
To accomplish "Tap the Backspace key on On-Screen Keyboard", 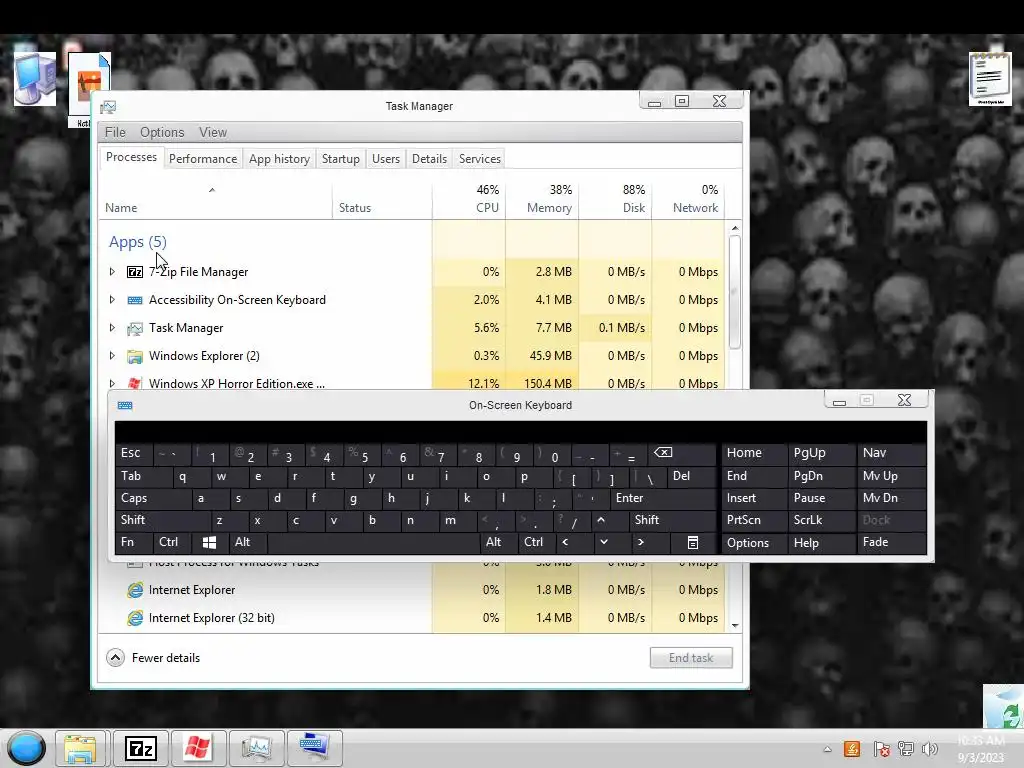I will [x=682, y=453].
